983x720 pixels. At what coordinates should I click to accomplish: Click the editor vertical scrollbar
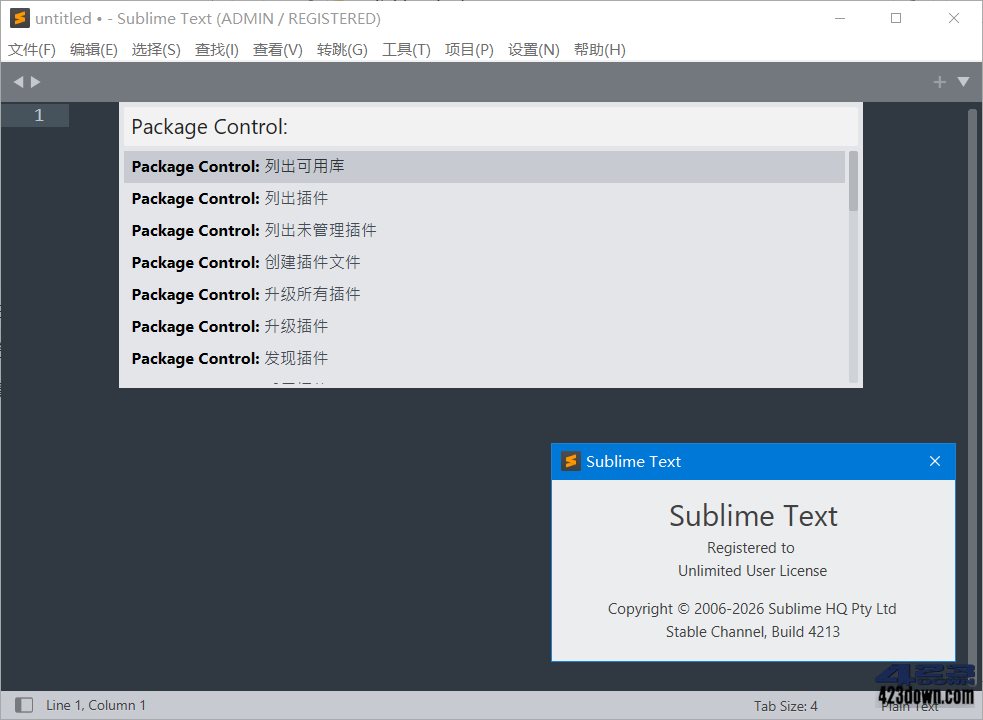point(972,395)
